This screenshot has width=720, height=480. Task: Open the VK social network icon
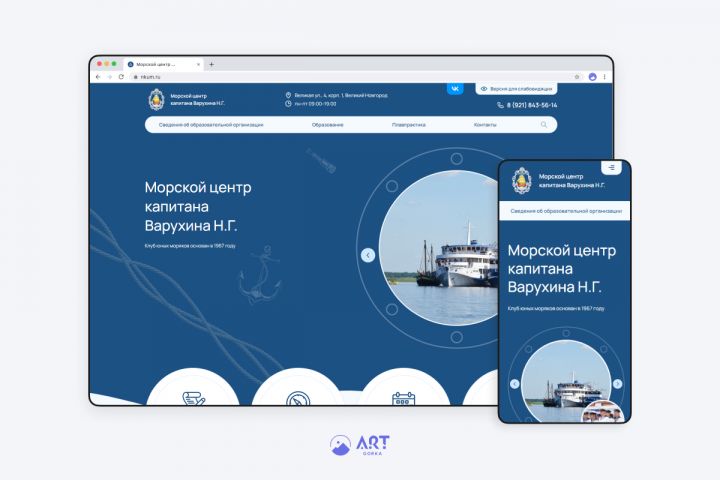(x=455, y=89)
